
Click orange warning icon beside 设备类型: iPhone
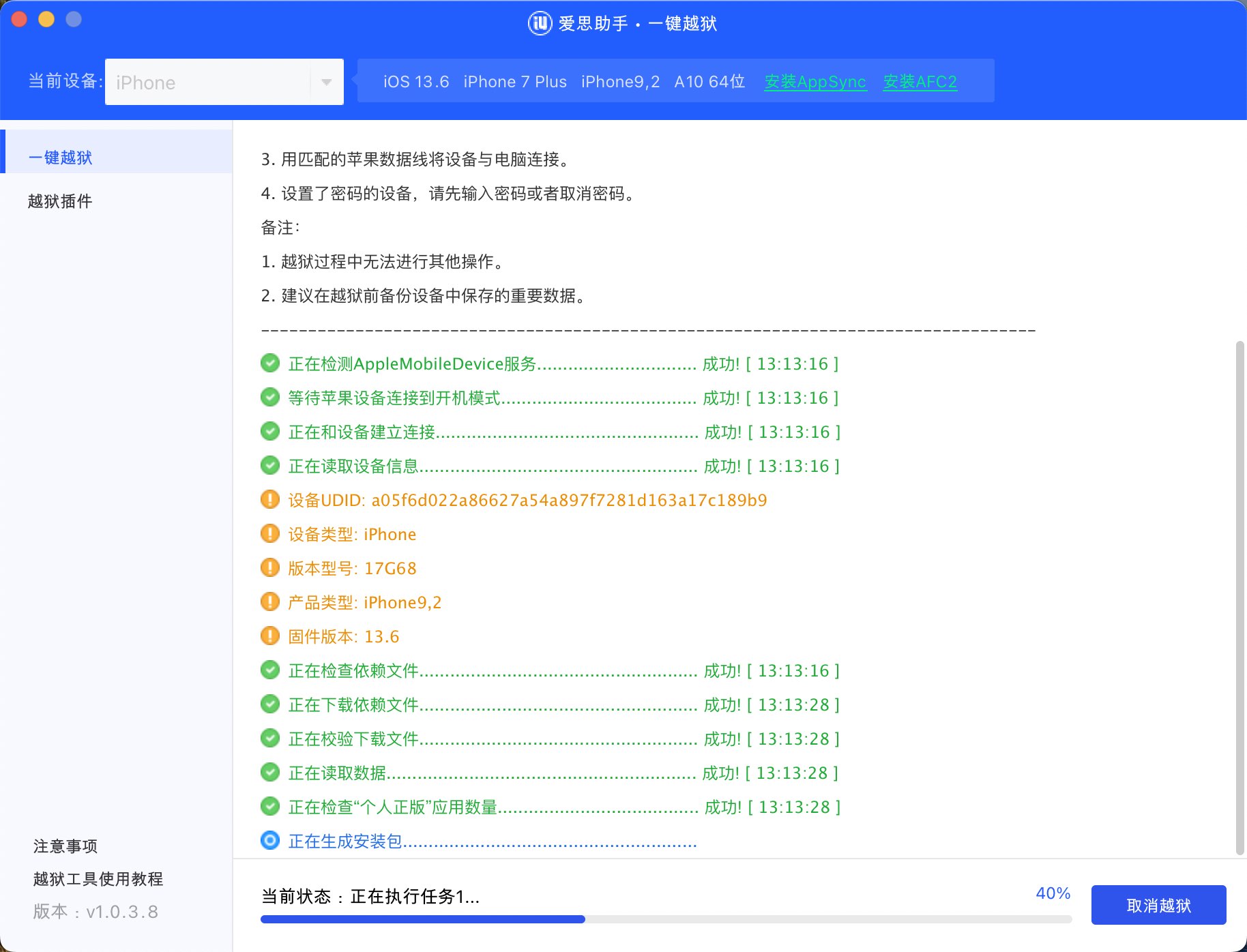[270, 533]
